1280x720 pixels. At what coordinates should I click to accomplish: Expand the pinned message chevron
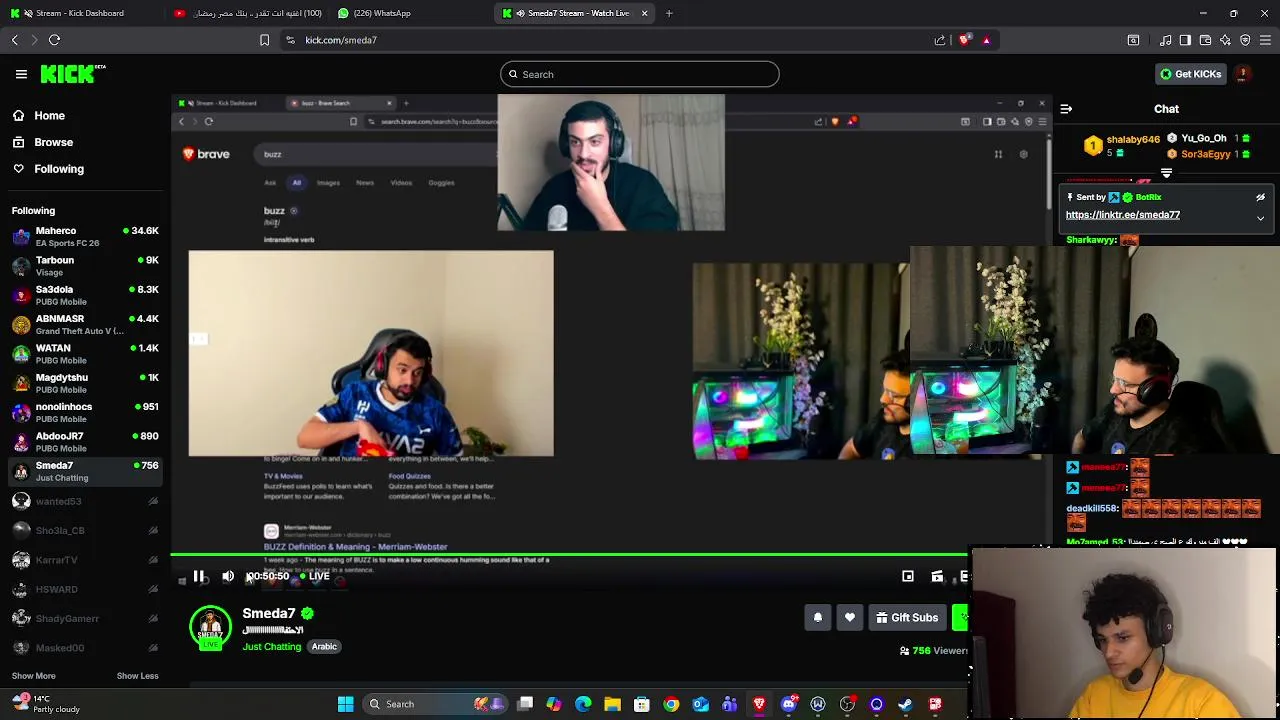click(1260, 217)
